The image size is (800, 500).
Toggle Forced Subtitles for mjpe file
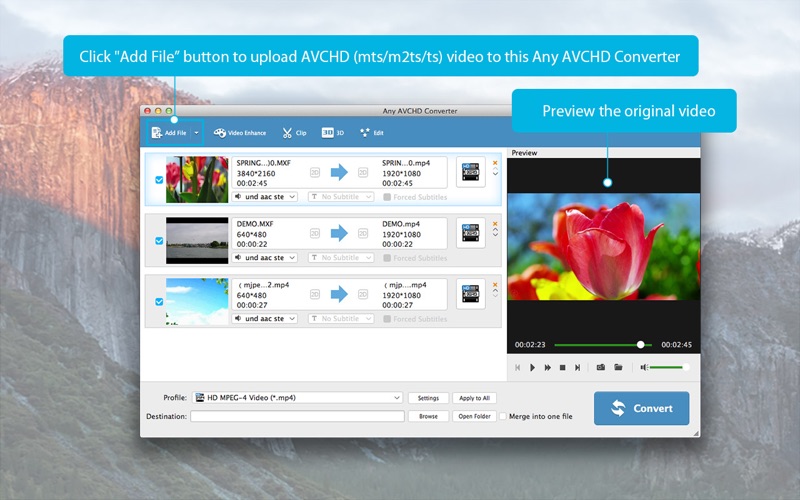(x=387, y=319)
